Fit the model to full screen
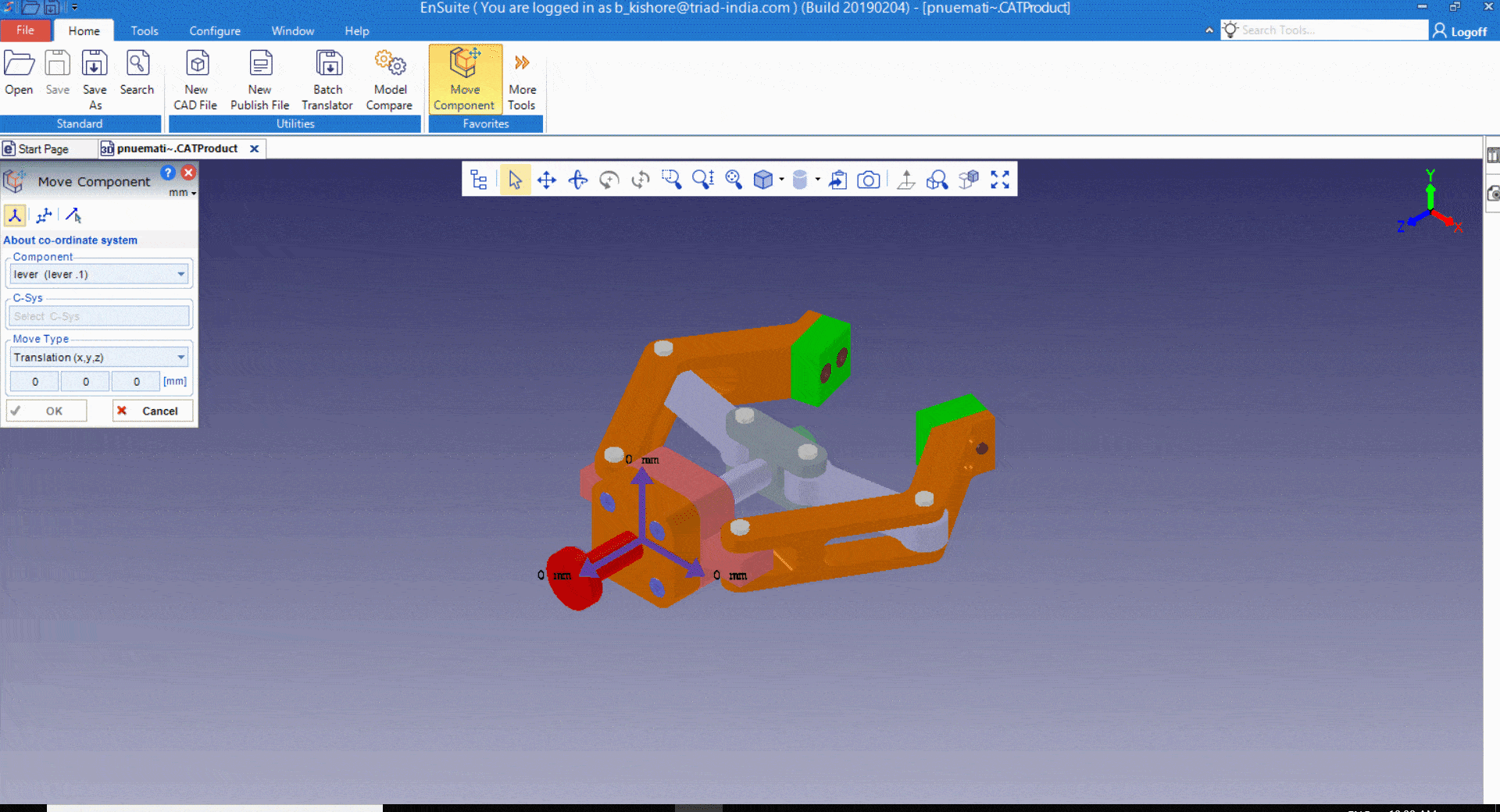The image size is (1500, 812). pos(1000,180)
